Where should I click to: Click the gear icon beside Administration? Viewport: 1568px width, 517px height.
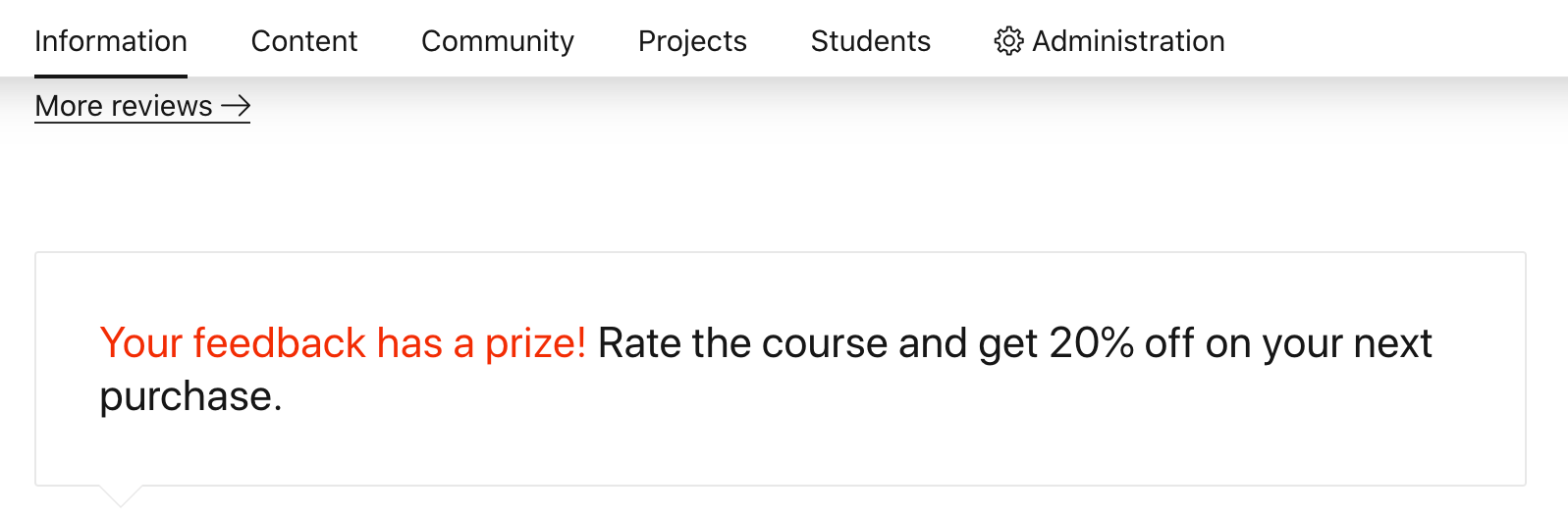pos(1008,41)
